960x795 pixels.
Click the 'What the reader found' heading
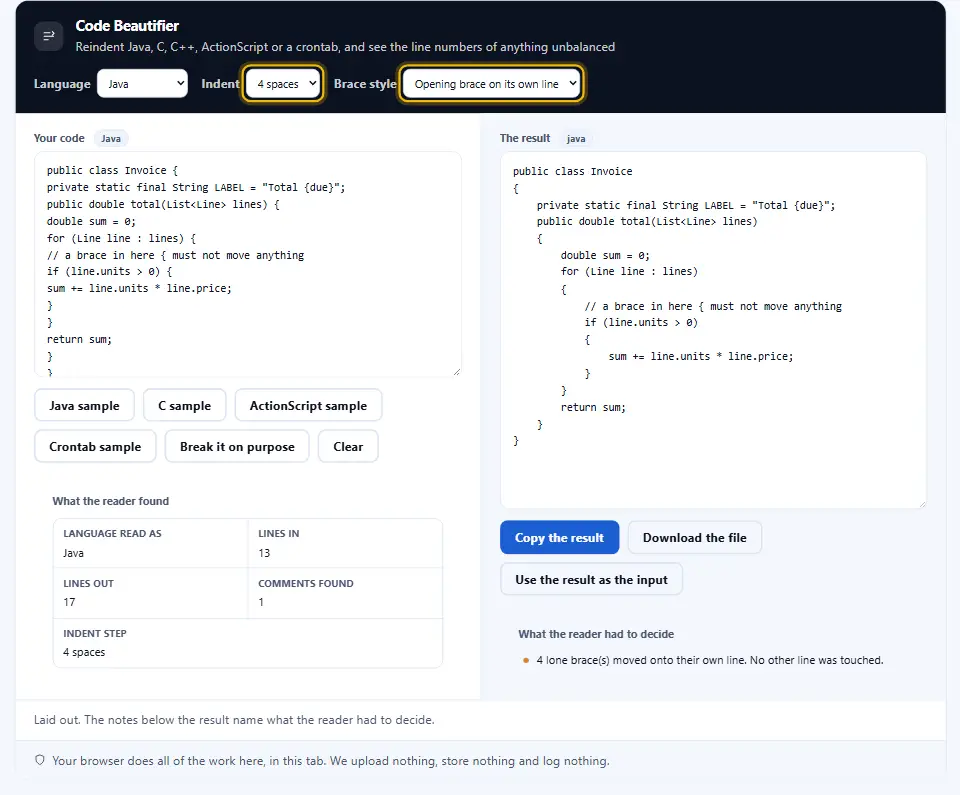111,500
